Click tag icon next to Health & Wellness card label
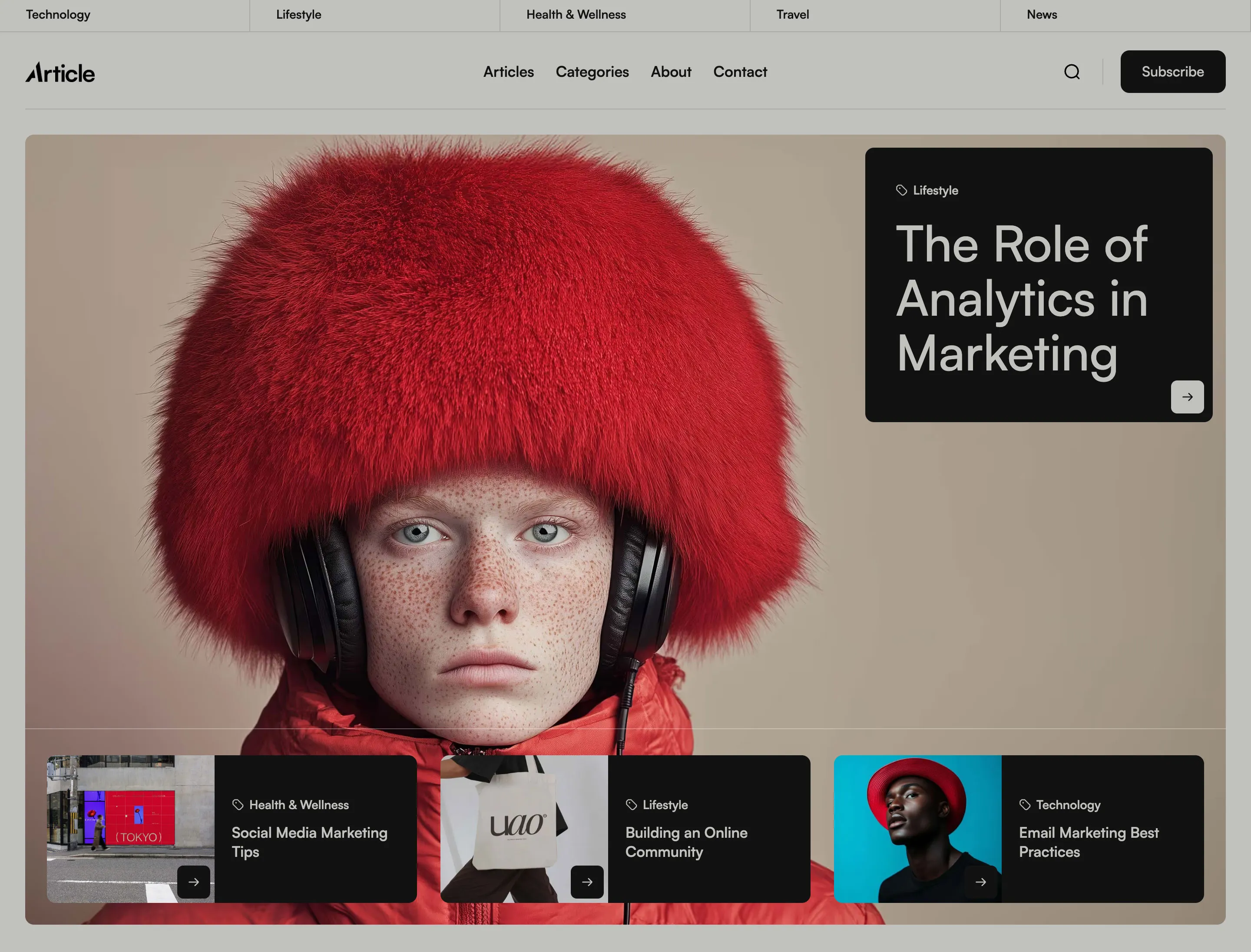1251x952 pixels. pyautogui.click(x=238, y=805)
